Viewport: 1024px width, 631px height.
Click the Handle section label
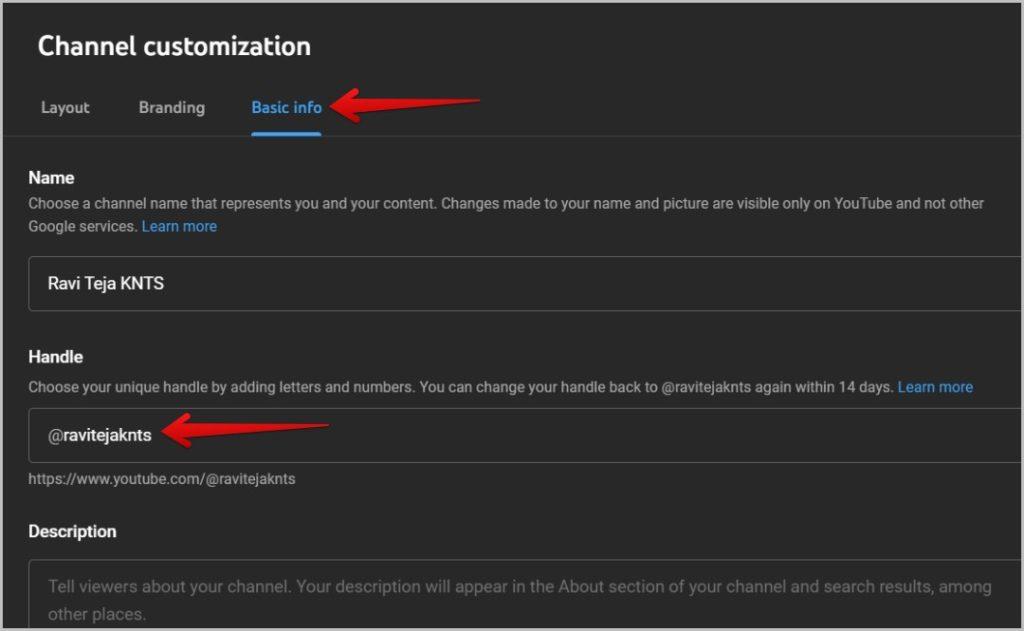click(56, 357)
